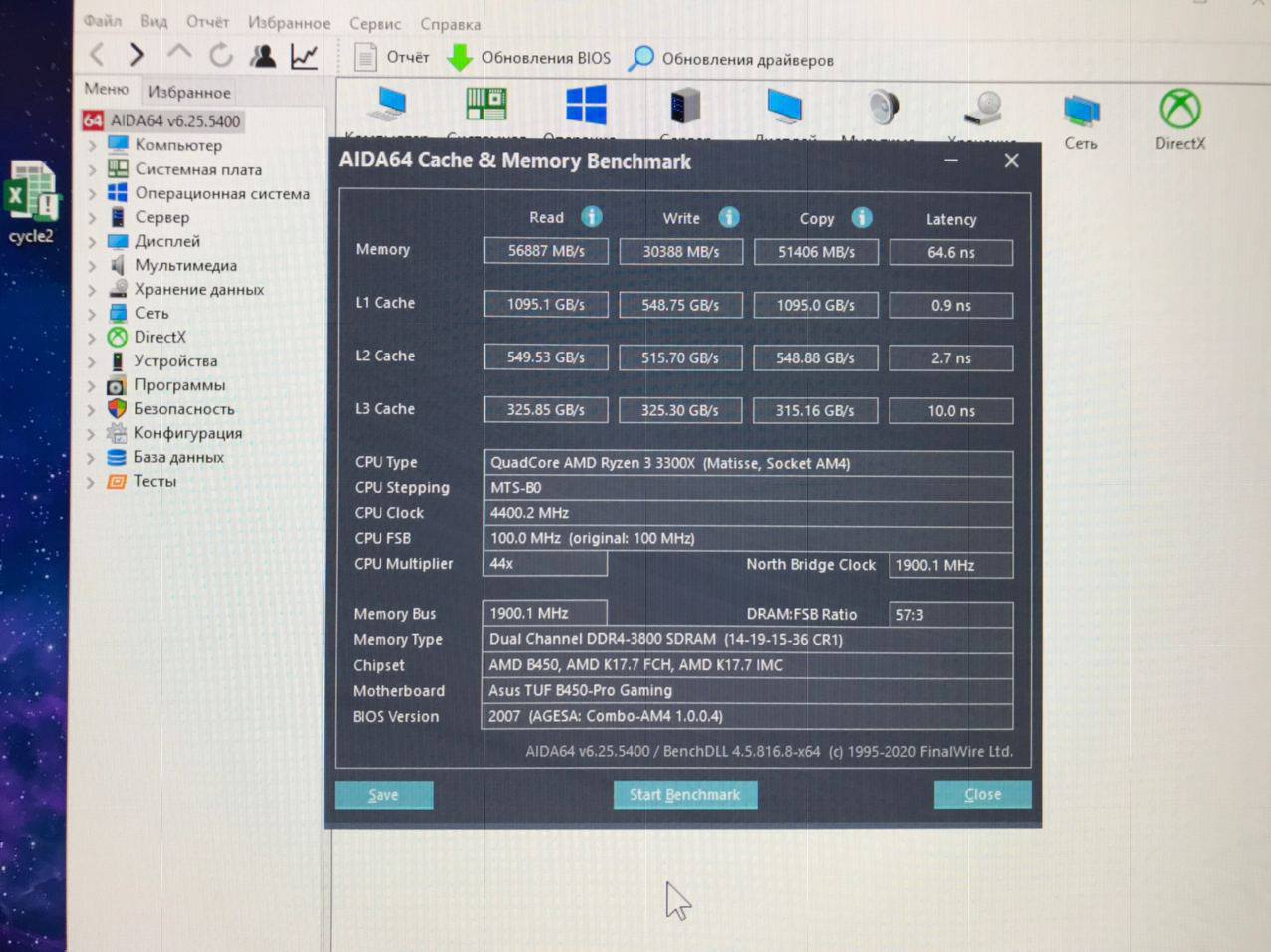Open the cycle2 Excel desktop file
This screenshot has width=1271, height=952.
31,202
